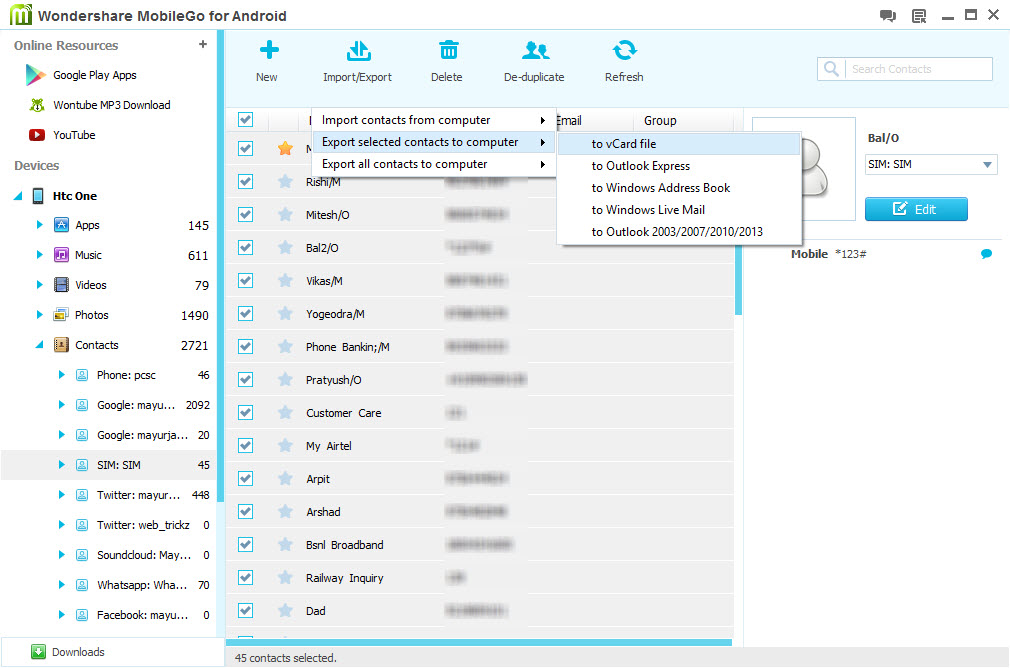Uncheck the Bal2/O contact checkbox
This screenshot has height=668, width=1010.
(245, 247)
